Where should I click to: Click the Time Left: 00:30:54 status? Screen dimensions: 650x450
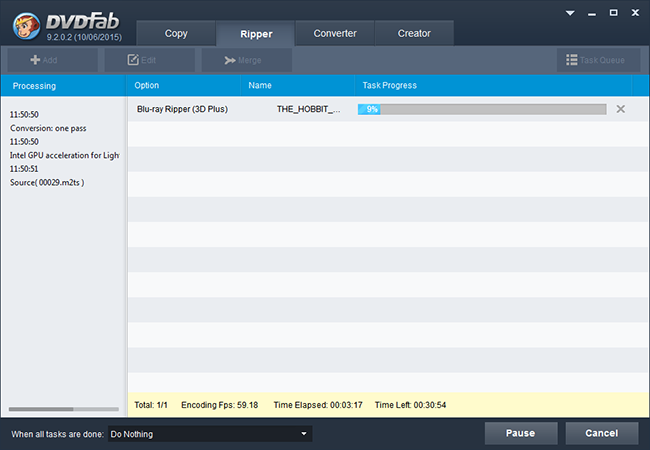pyautogui.click(x=410, y=405)
